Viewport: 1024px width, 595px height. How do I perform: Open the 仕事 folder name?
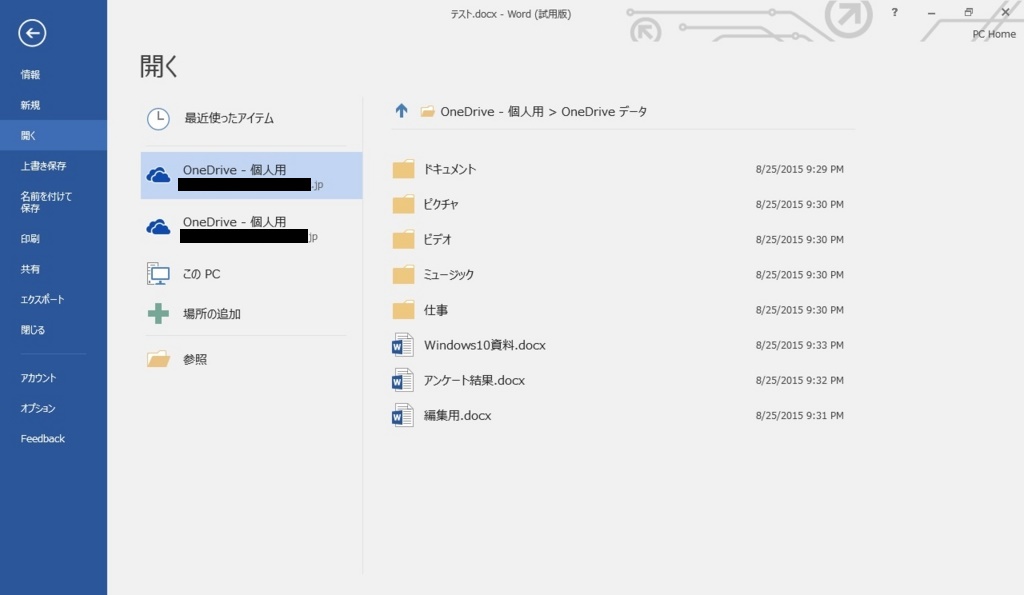coord(436,310)
